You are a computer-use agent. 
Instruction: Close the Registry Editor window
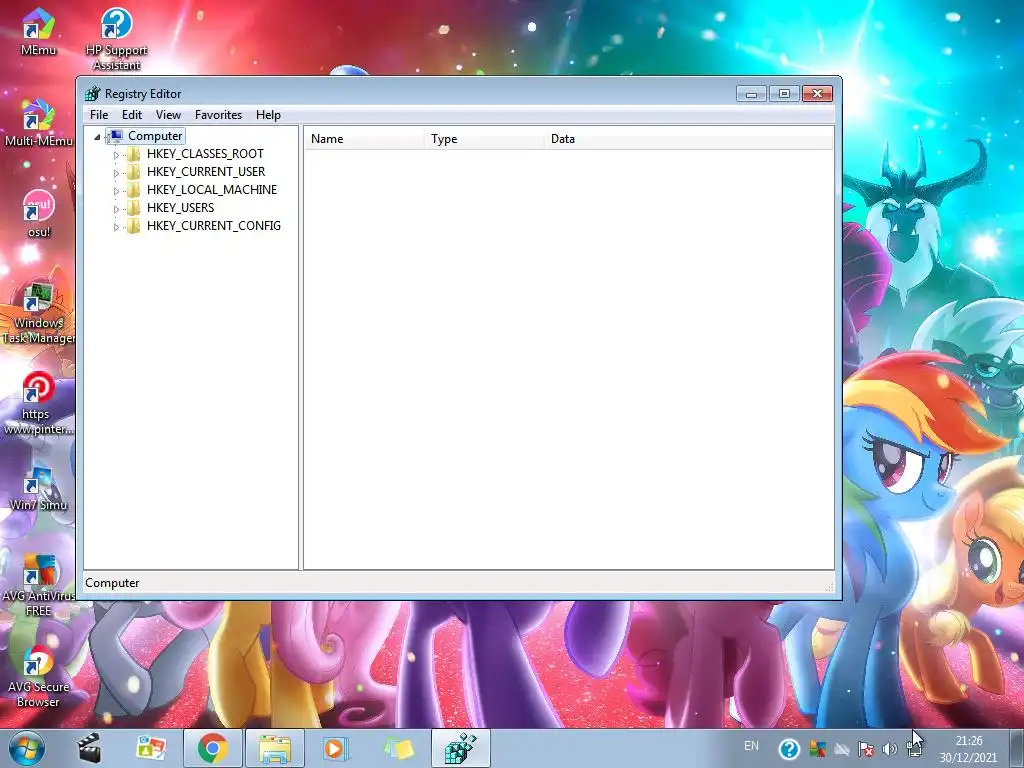(x=817, y=94)
